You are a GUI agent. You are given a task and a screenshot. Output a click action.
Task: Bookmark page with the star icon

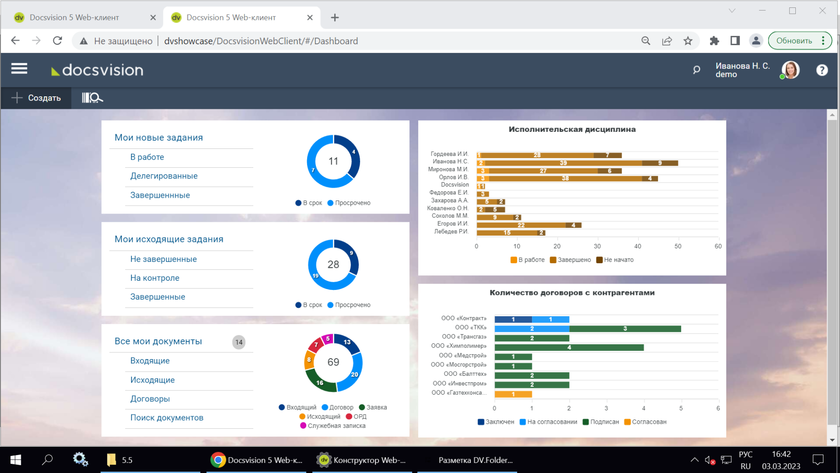pyautogui.click(x=688, y=41)
